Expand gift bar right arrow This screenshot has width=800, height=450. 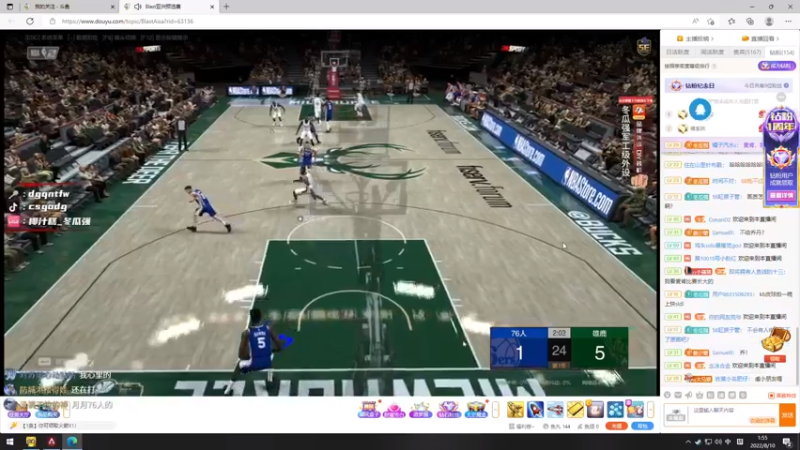pos(651,409)
